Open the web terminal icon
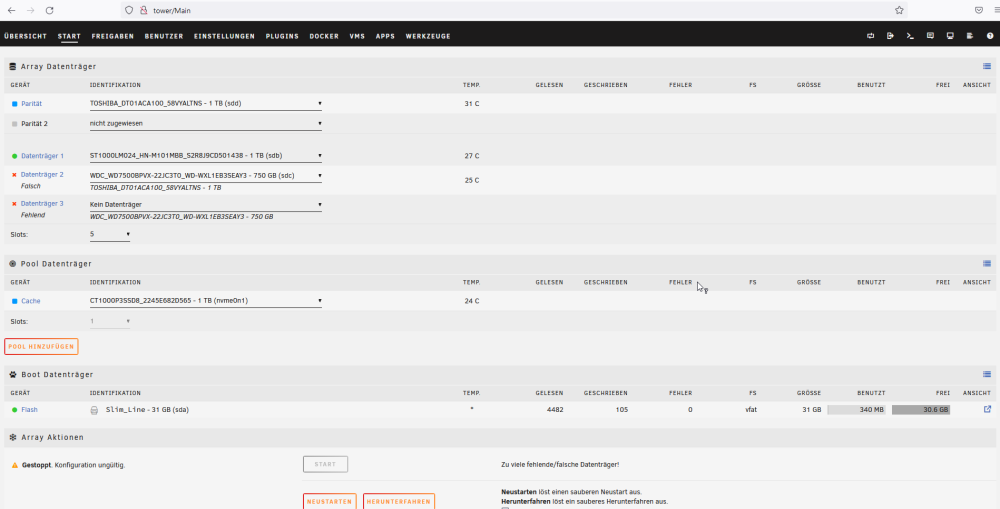This screenshot has width=1000, height=509. 910,36
